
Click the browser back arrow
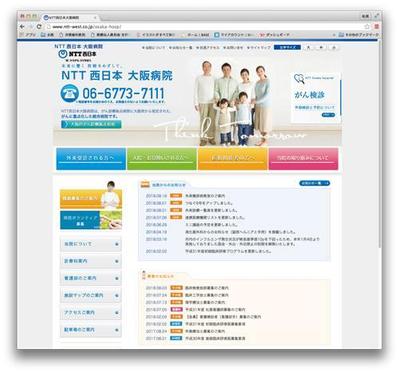click(22, 26)
